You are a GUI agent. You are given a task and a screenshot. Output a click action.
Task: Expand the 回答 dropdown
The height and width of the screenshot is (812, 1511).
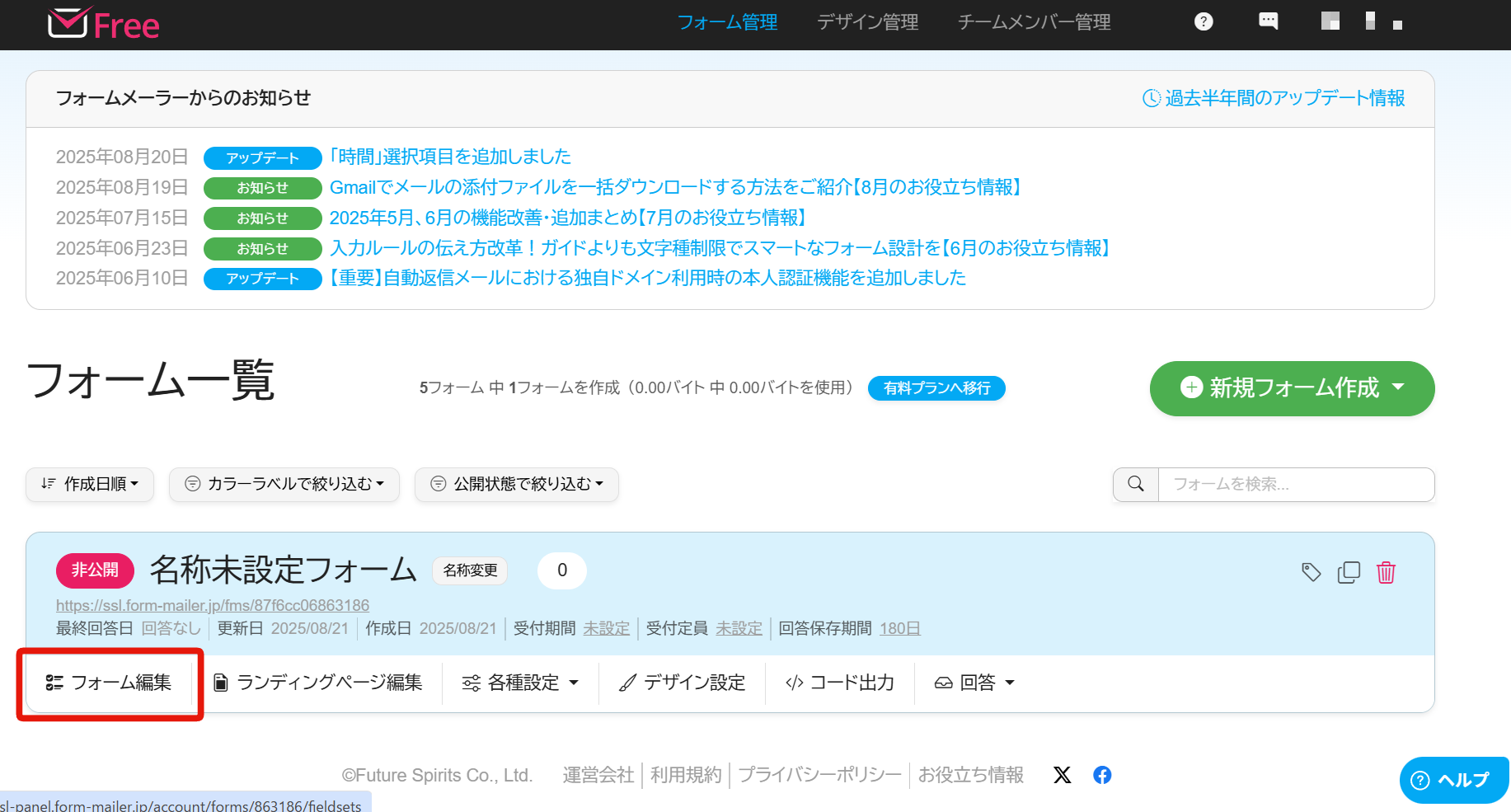[974, 683]
